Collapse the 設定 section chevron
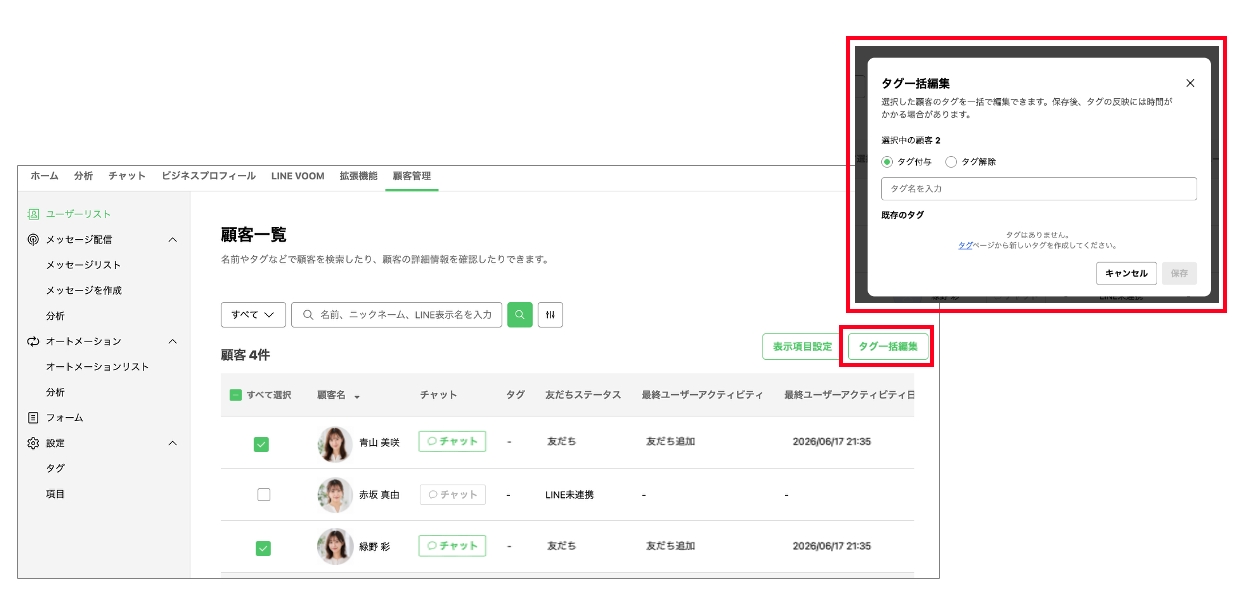1236x595 pixels. point(172,443)
